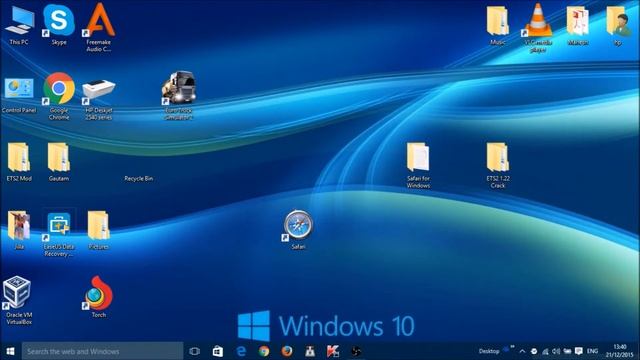Select Freemake Audio Converter shortcut
This screenshot has height=360, width=640.
[99, 28]
